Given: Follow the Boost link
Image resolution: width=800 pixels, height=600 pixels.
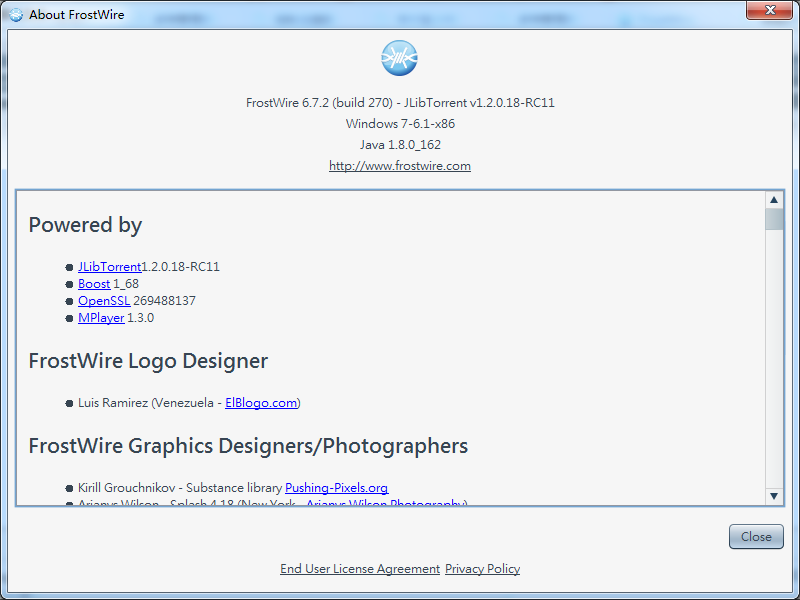Looking at the screenshot, I should [x=94, y=284].
